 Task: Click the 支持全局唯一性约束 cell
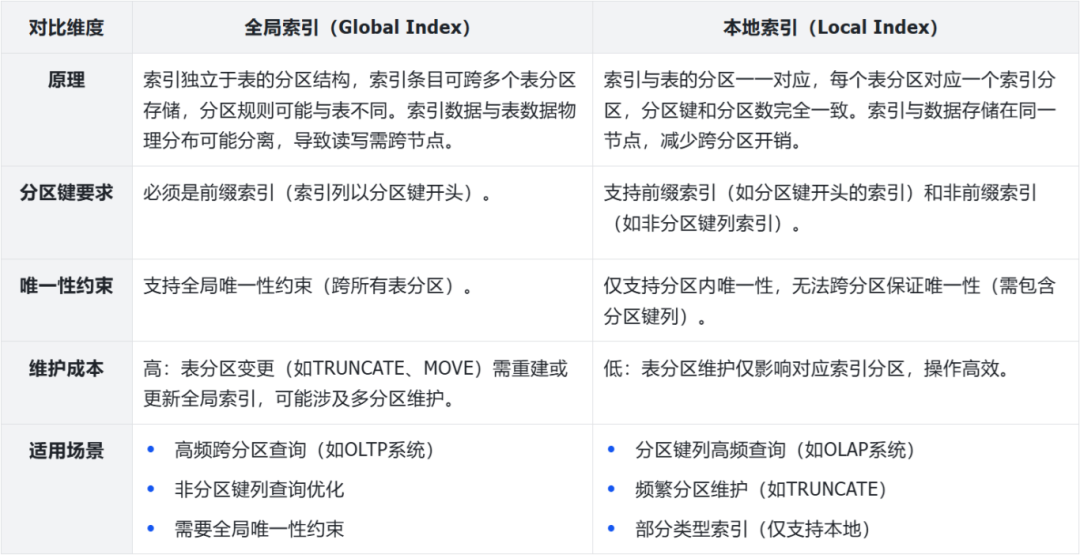308,287
